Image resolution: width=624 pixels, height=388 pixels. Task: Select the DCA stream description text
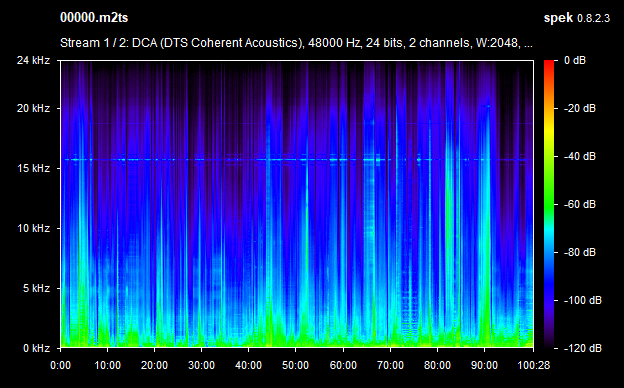click(296, 43)
